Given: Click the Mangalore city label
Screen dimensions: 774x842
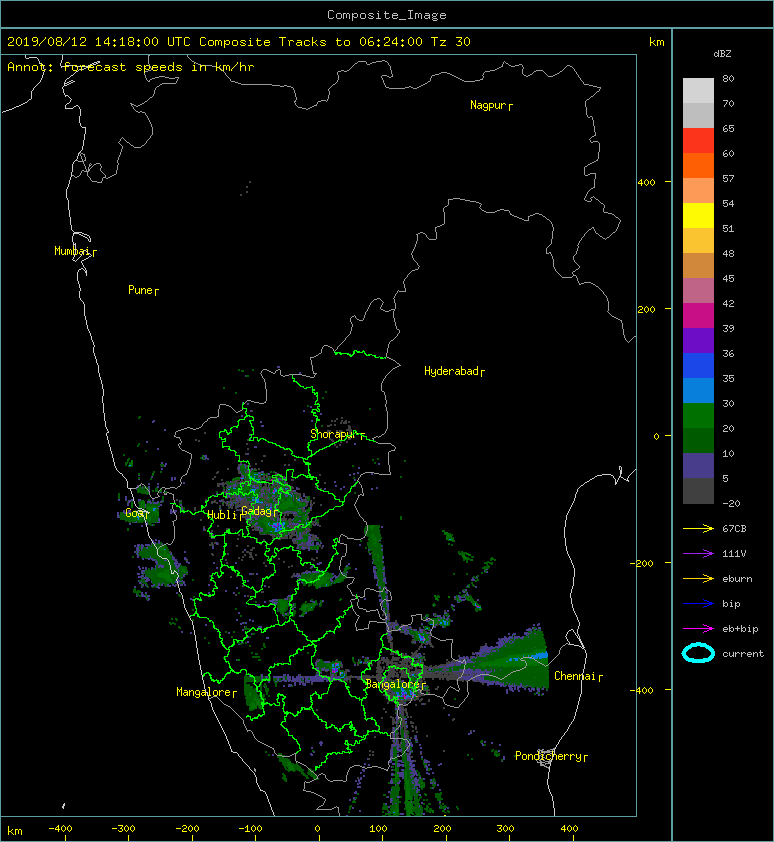Looking at the screenshot, I should click(204, 692).
